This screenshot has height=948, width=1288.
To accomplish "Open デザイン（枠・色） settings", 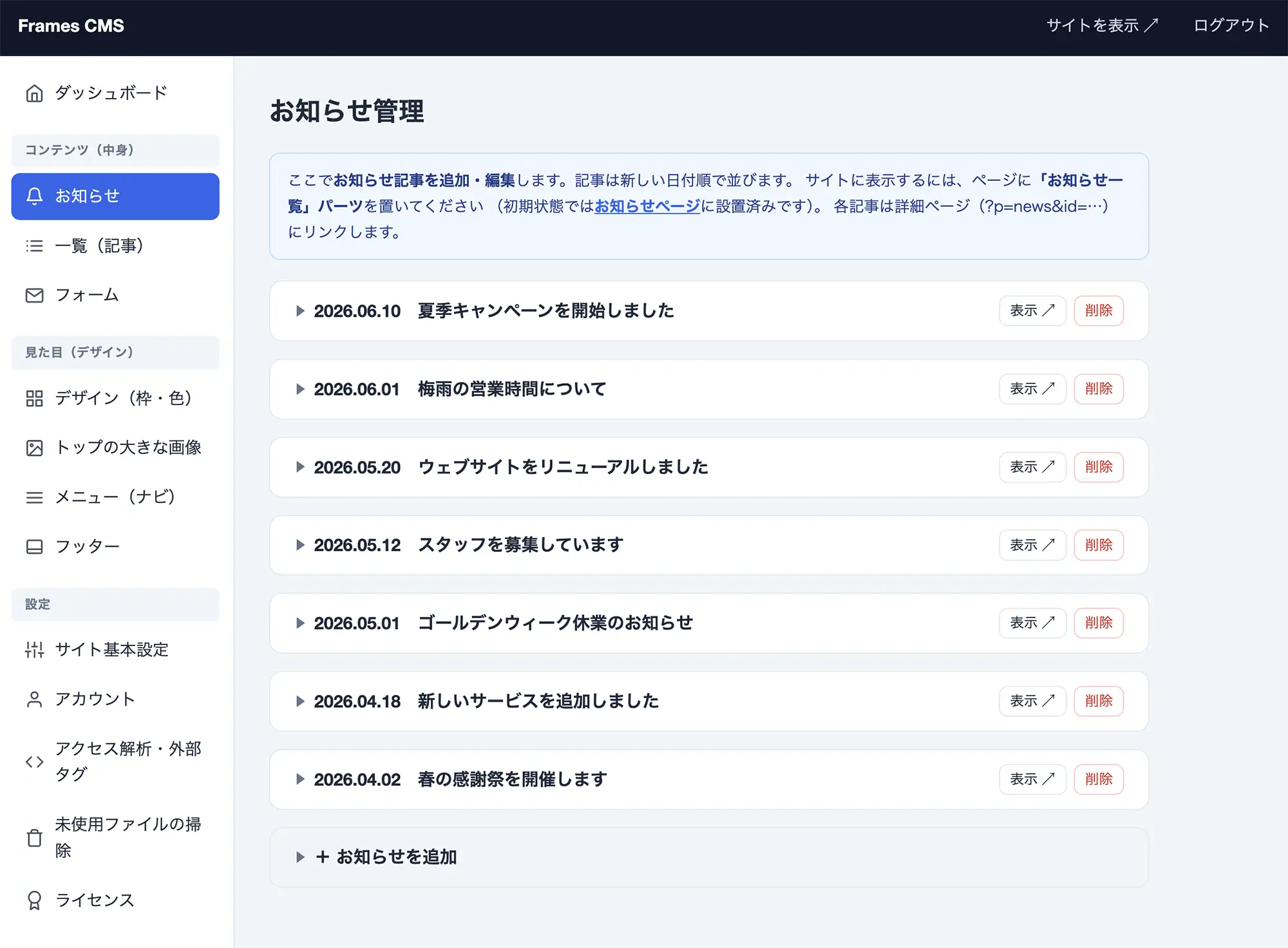I will pyautogui.click(x=115, y=399).
